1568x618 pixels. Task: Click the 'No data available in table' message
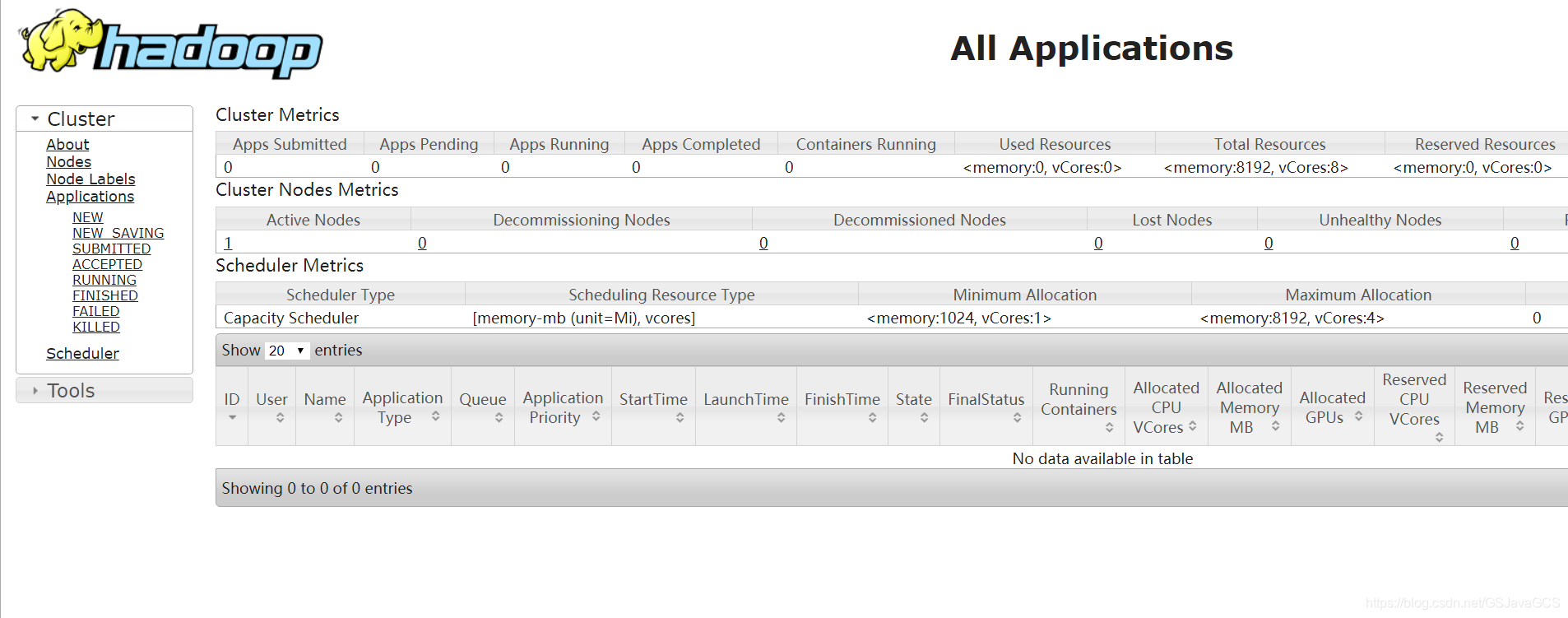click(1102, 458)
